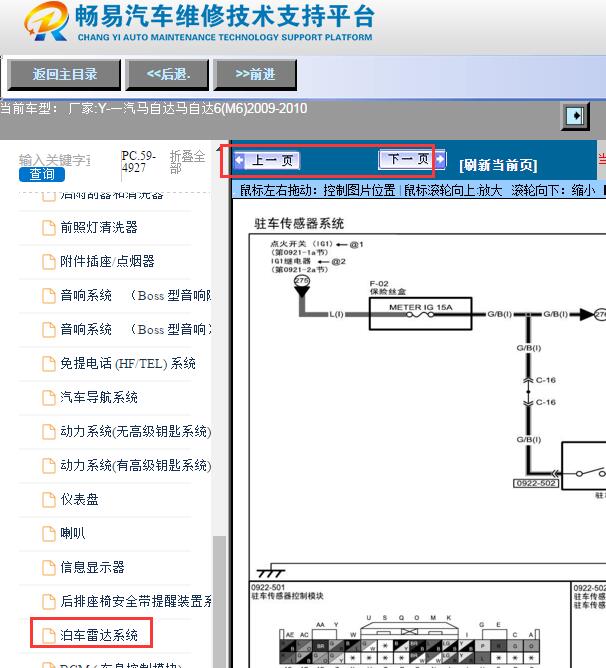This screenshot has width=606, height=668.
Task: Run search with 查询 button
Action: pos(42,174)
